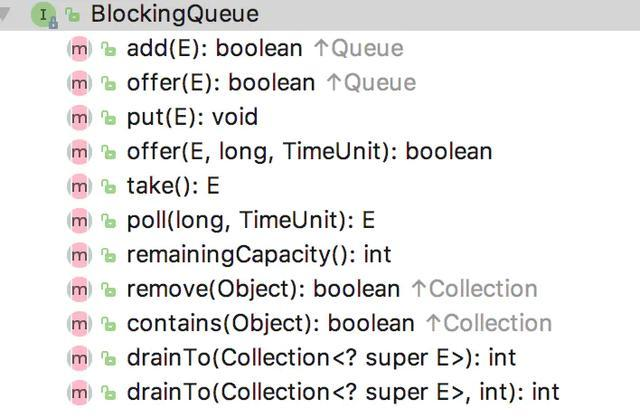The height and width of the screenshot is (418, 640).
Task: Click the public-access lock icon beside BlockingQueue
Action: tap(71, 15)
